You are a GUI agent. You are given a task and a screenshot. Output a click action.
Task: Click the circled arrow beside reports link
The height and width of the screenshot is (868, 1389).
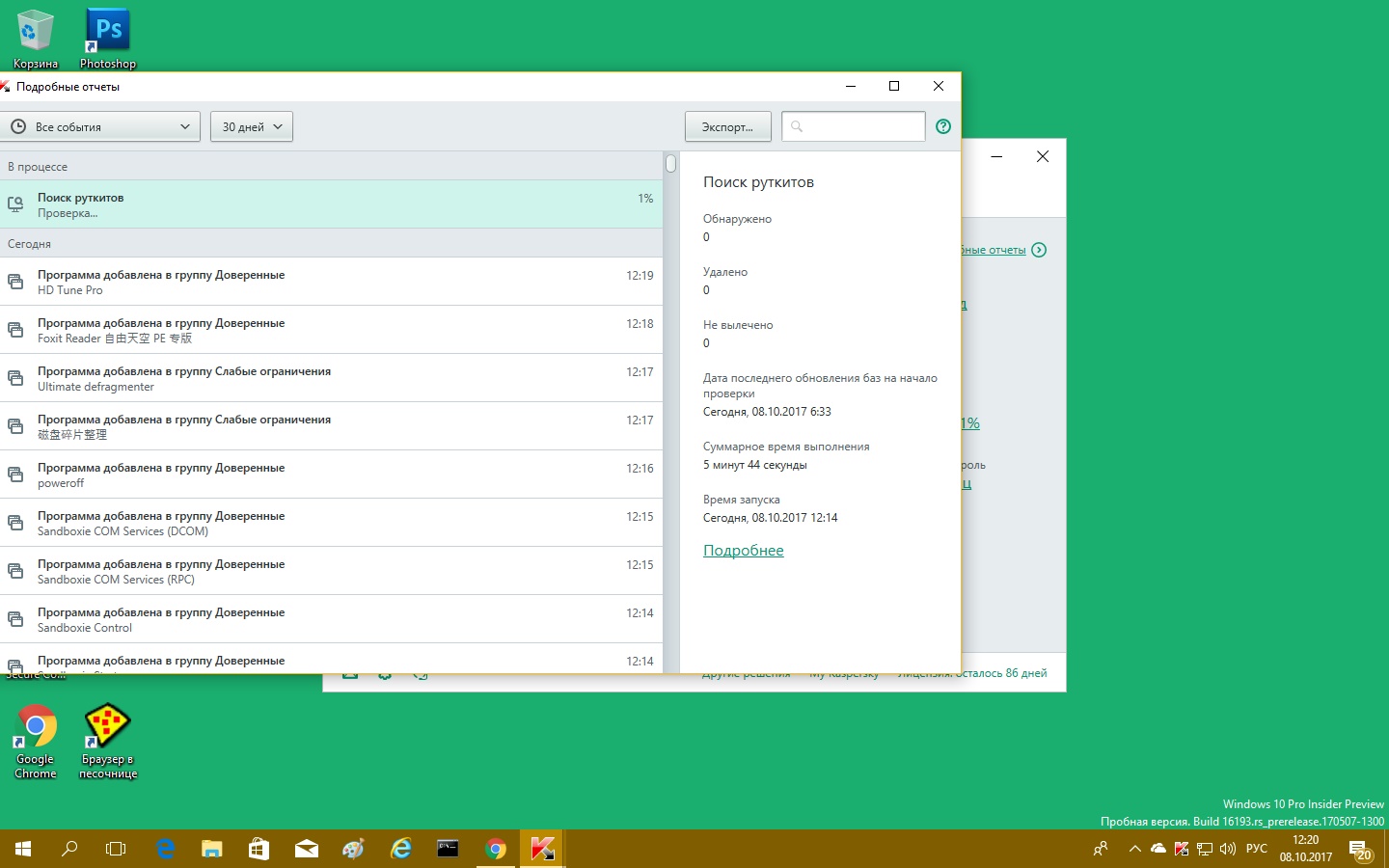point(1039,250)
